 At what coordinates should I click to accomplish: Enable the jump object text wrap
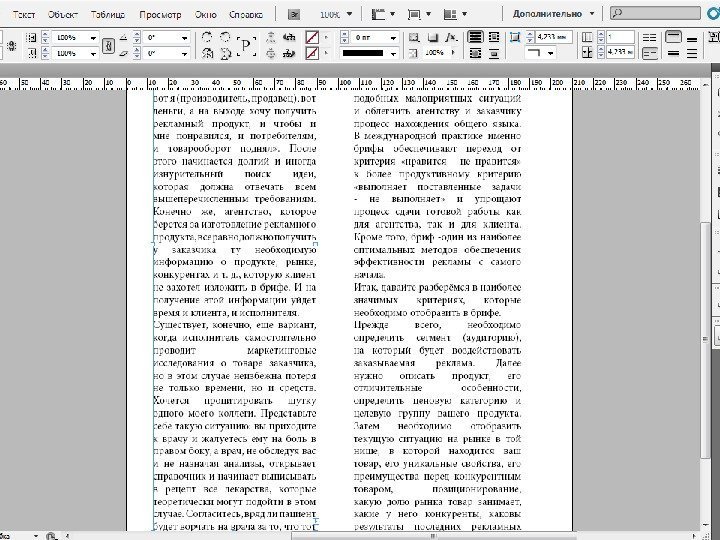(494, 54)
